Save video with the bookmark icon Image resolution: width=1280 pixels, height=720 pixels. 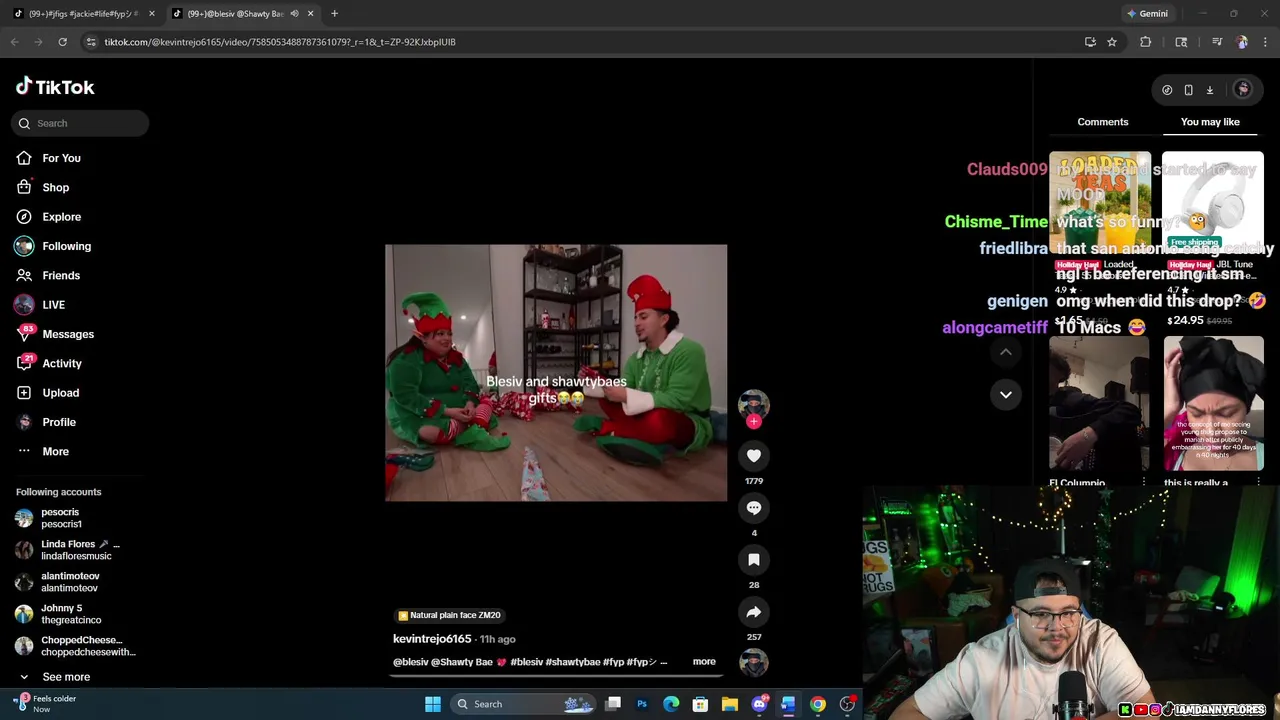coord(754,560)
